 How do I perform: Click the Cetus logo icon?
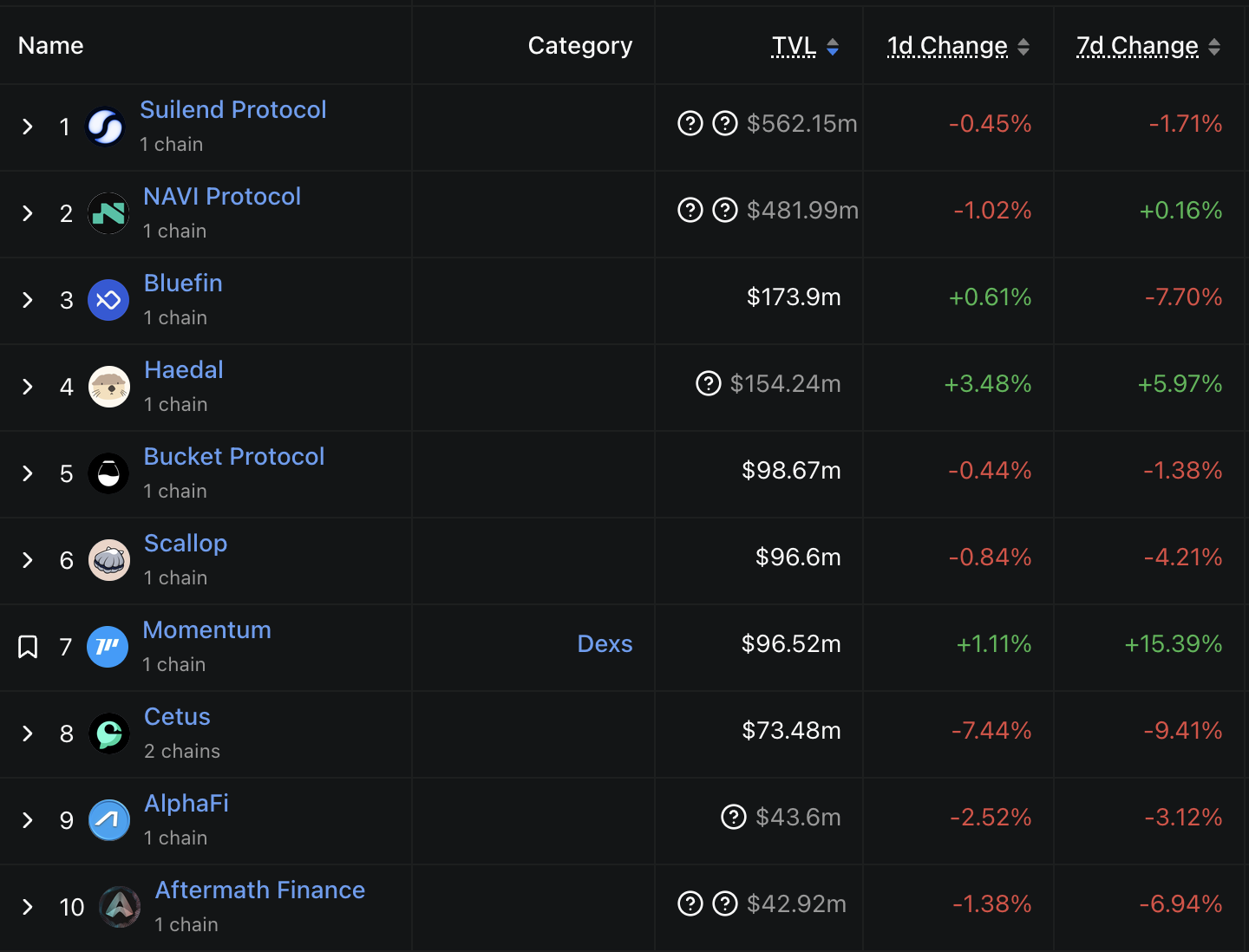[x=109, y=734]
